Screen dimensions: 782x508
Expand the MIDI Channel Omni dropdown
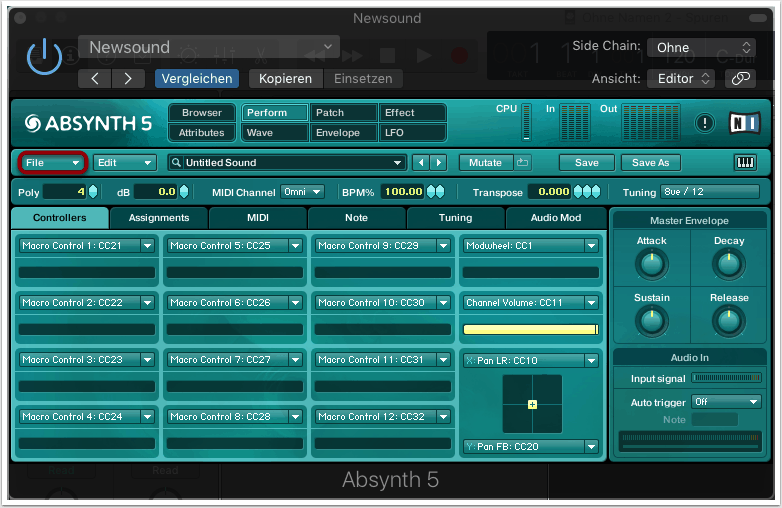point(302,191)
